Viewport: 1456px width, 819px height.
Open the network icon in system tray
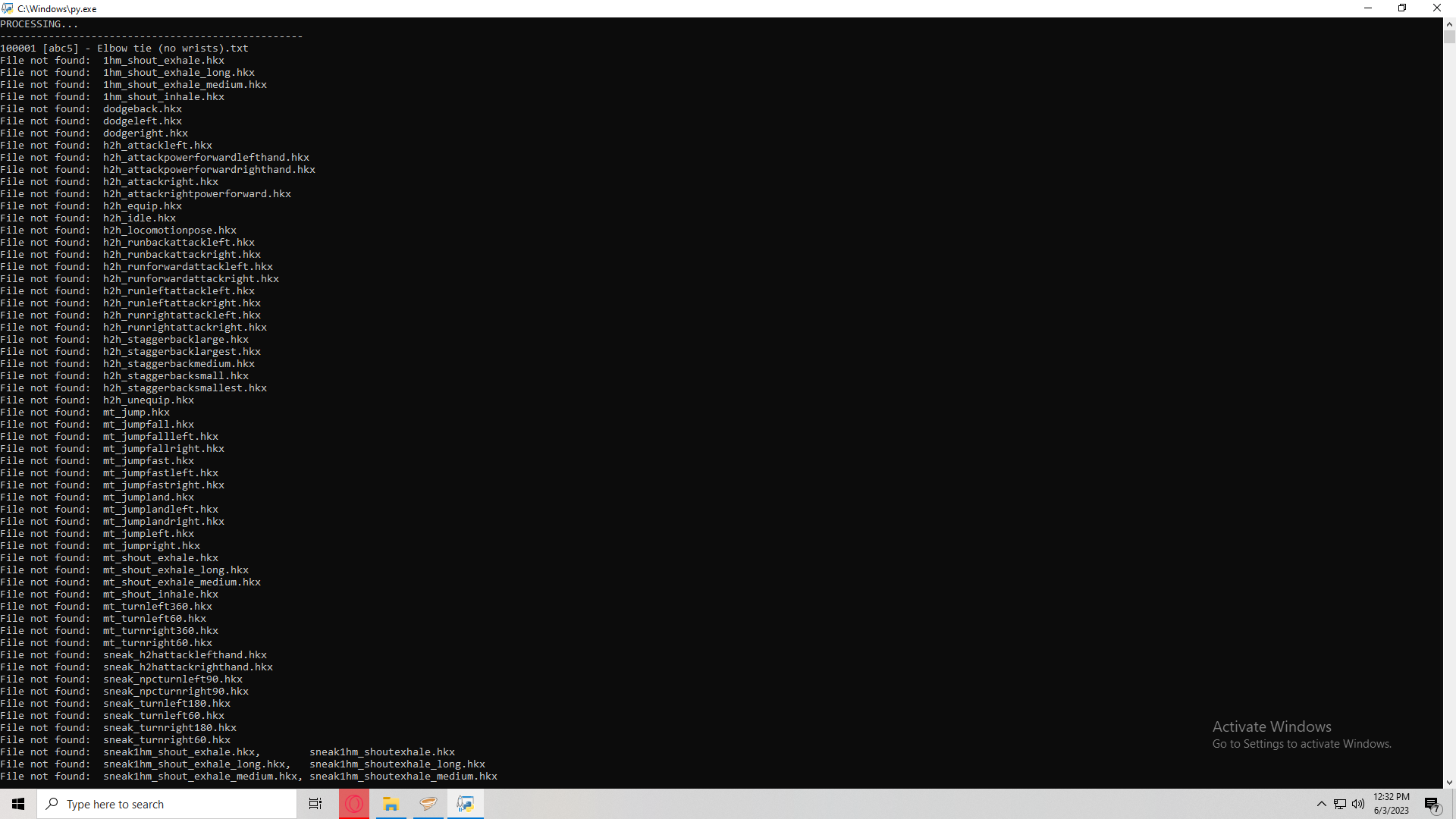[x=1340, y=804]
